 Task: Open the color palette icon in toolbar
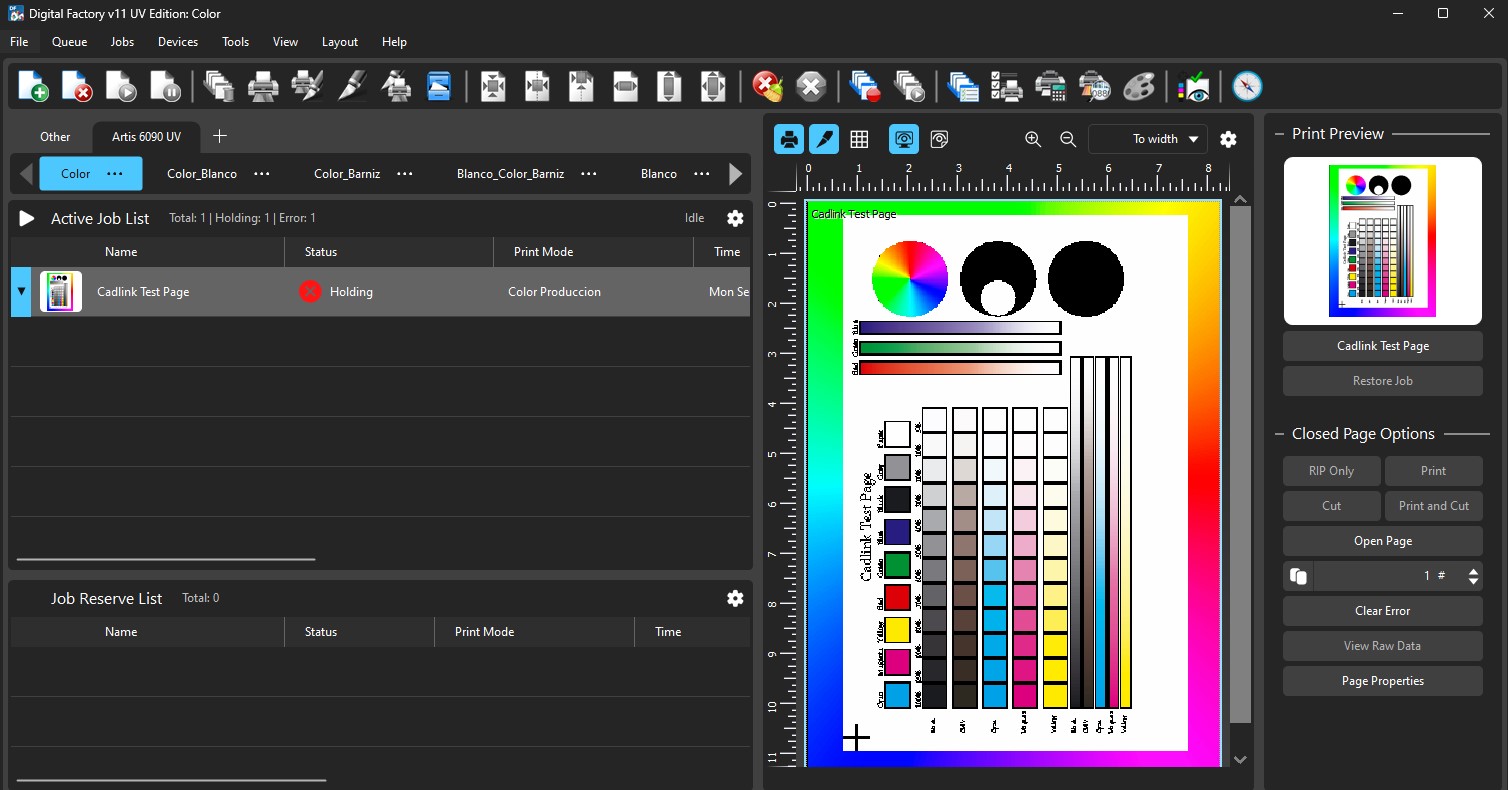[1139, 86]
